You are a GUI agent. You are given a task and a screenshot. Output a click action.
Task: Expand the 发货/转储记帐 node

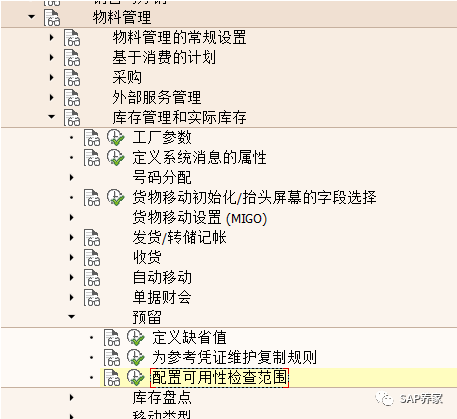72,237
